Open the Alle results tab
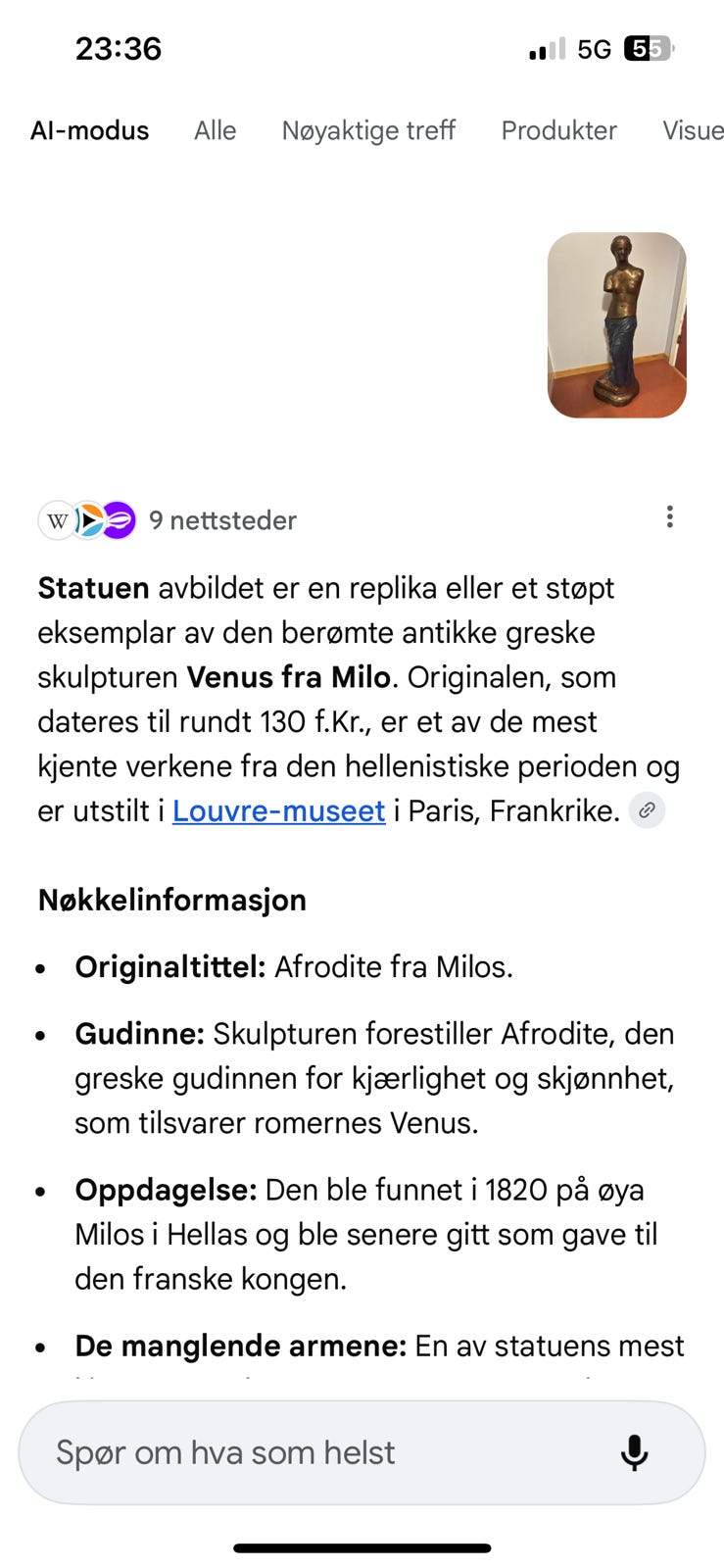Screen dimensions: 724x1568 (x=215, y=130)
